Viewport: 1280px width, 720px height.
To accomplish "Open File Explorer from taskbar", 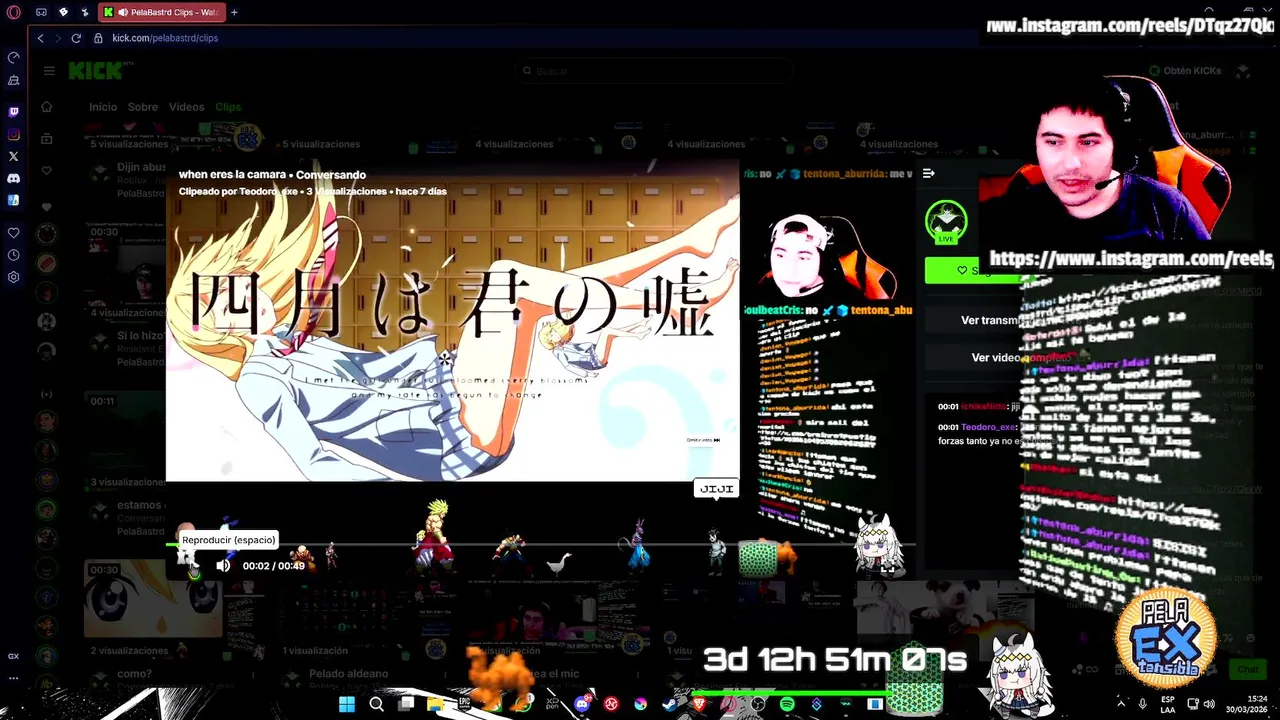I will coord(435,704).
